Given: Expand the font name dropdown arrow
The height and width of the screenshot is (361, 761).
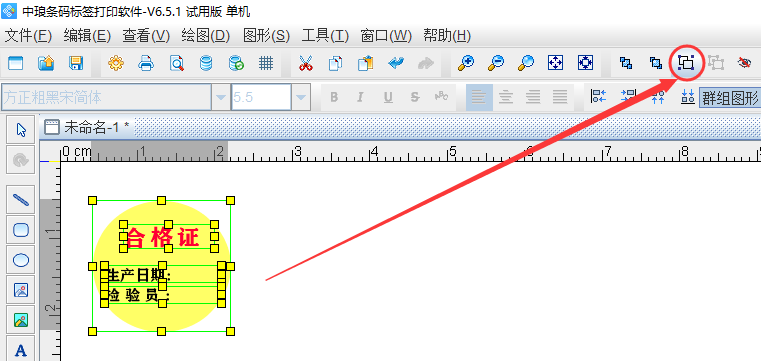Looking at the screenshot, I should pos(221,98).
